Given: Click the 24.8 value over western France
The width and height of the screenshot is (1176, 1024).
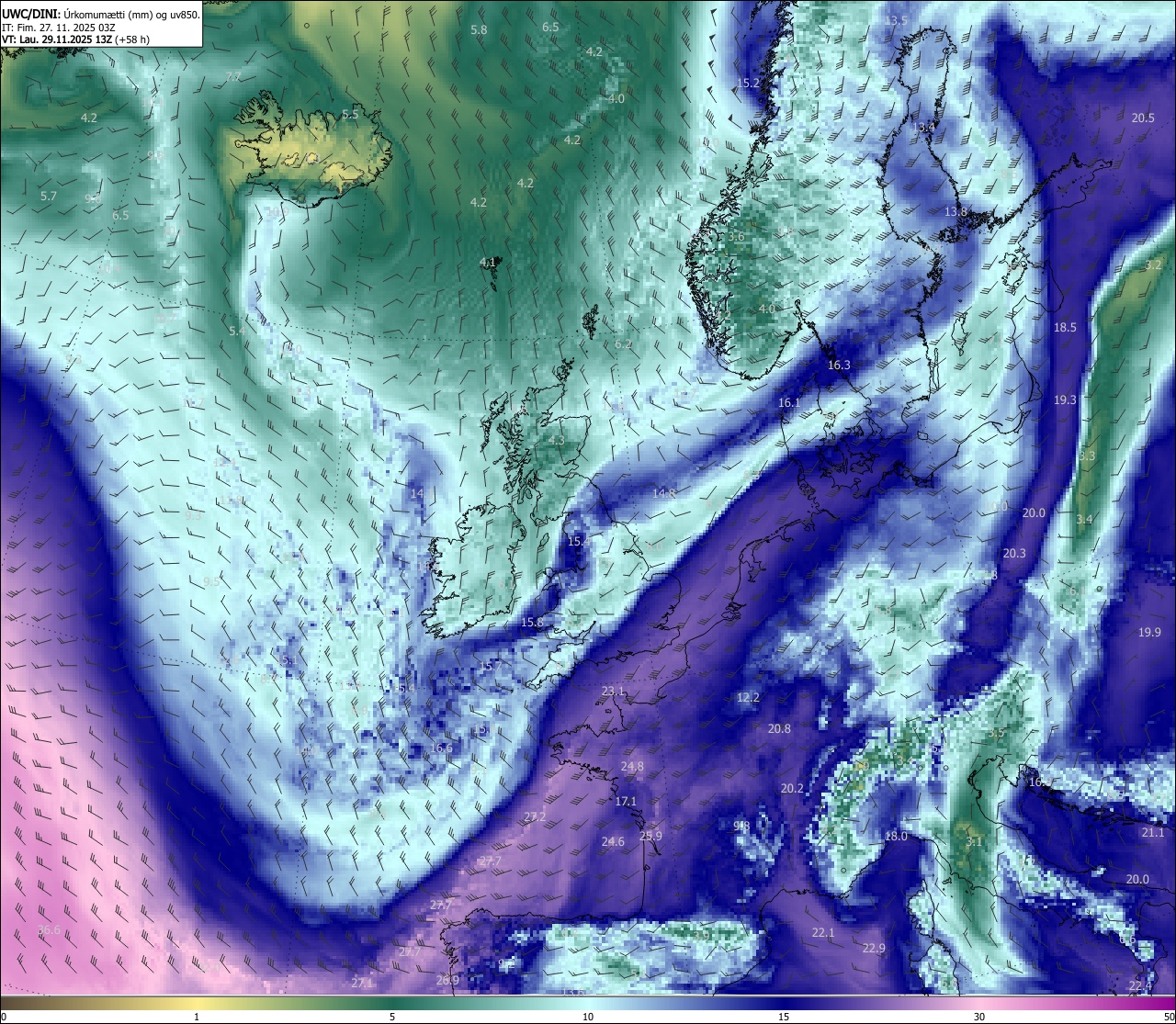Looking at the screenshot, I should coord(632,766).
